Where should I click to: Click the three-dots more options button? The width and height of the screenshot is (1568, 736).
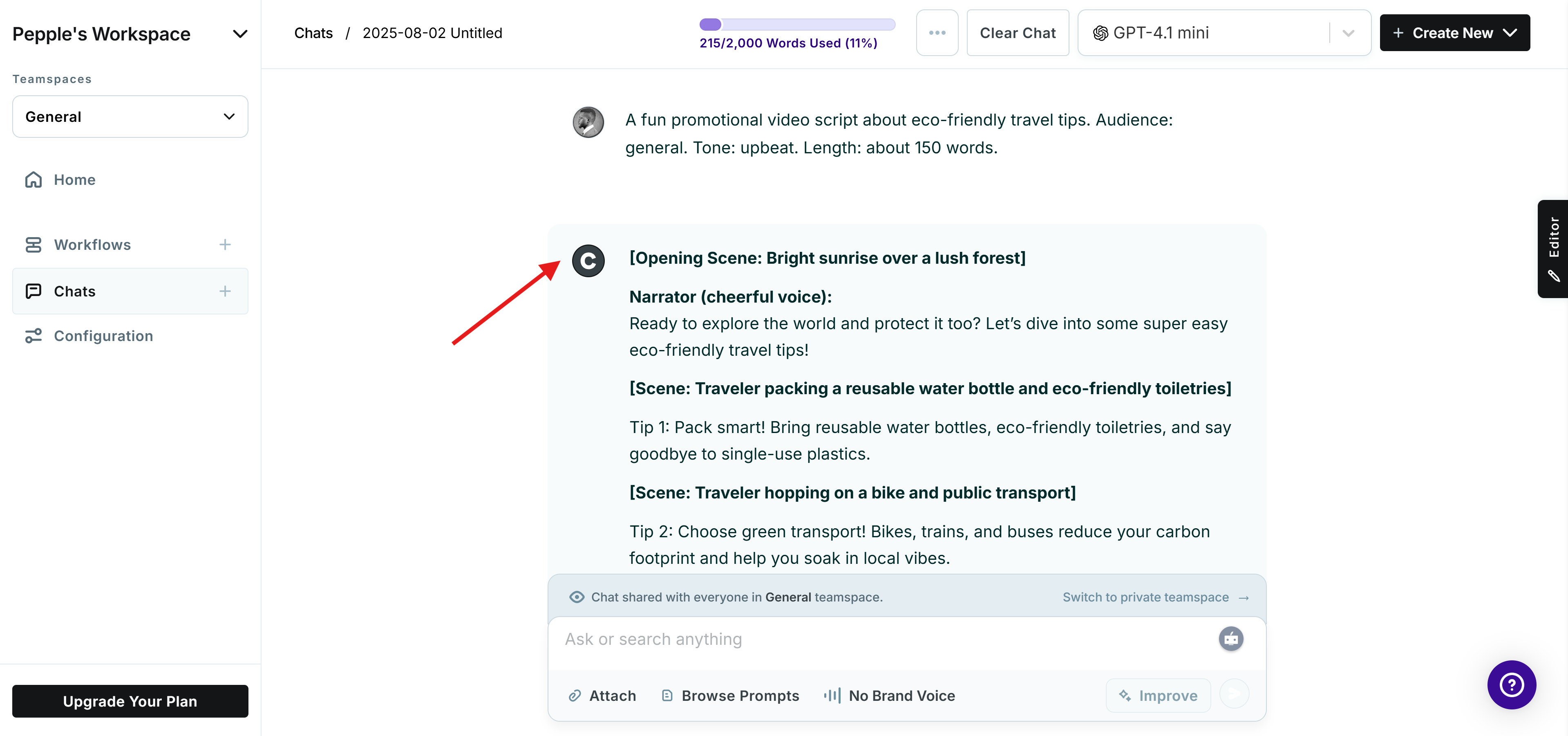(937, 33)
